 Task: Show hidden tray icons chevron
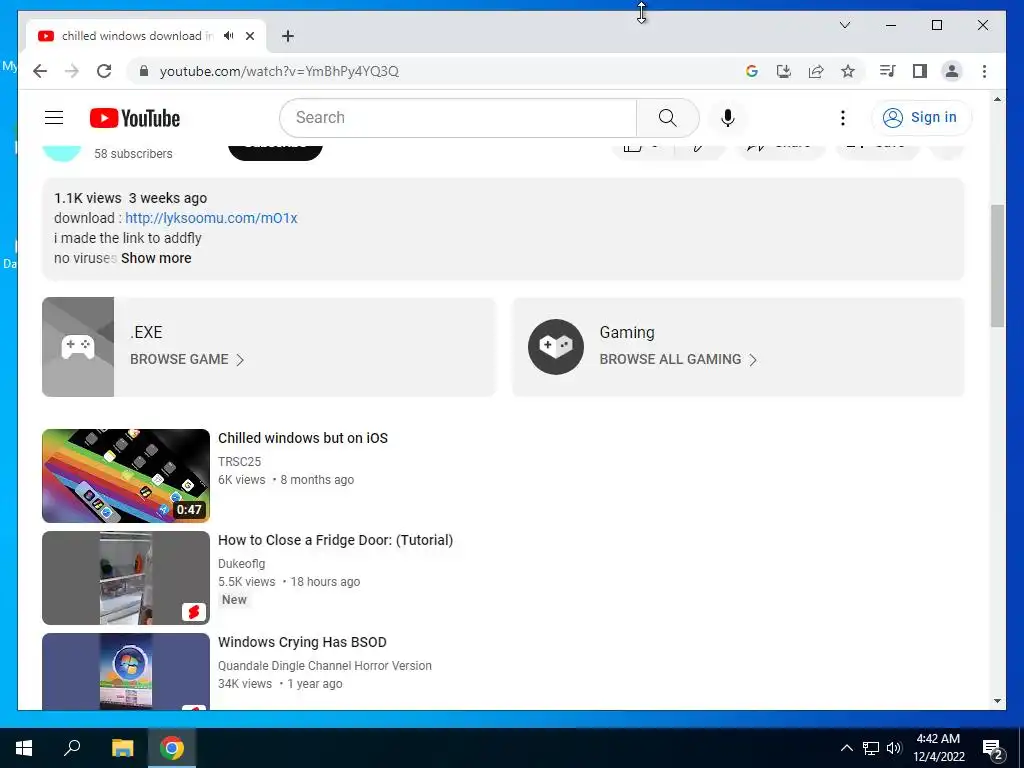846,748
